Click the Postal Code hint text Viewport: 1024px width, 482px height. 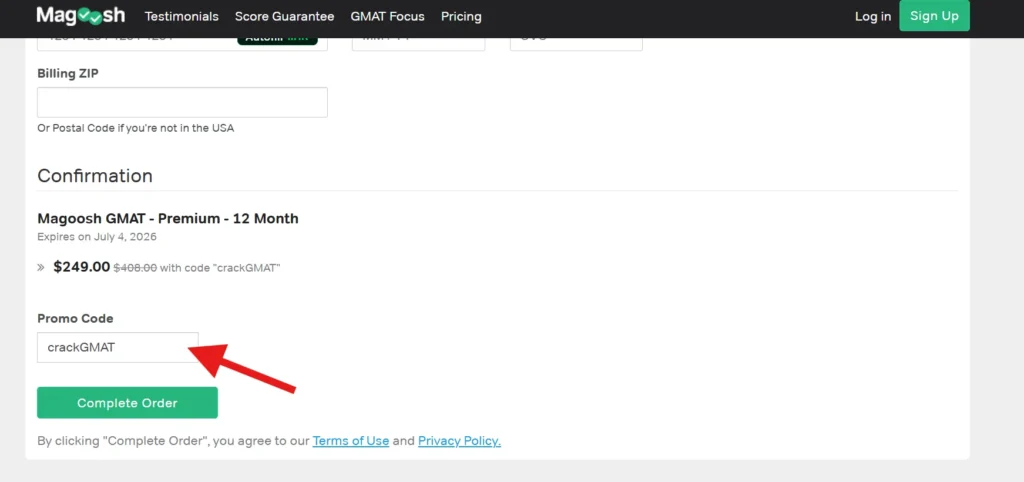point(135,128)
